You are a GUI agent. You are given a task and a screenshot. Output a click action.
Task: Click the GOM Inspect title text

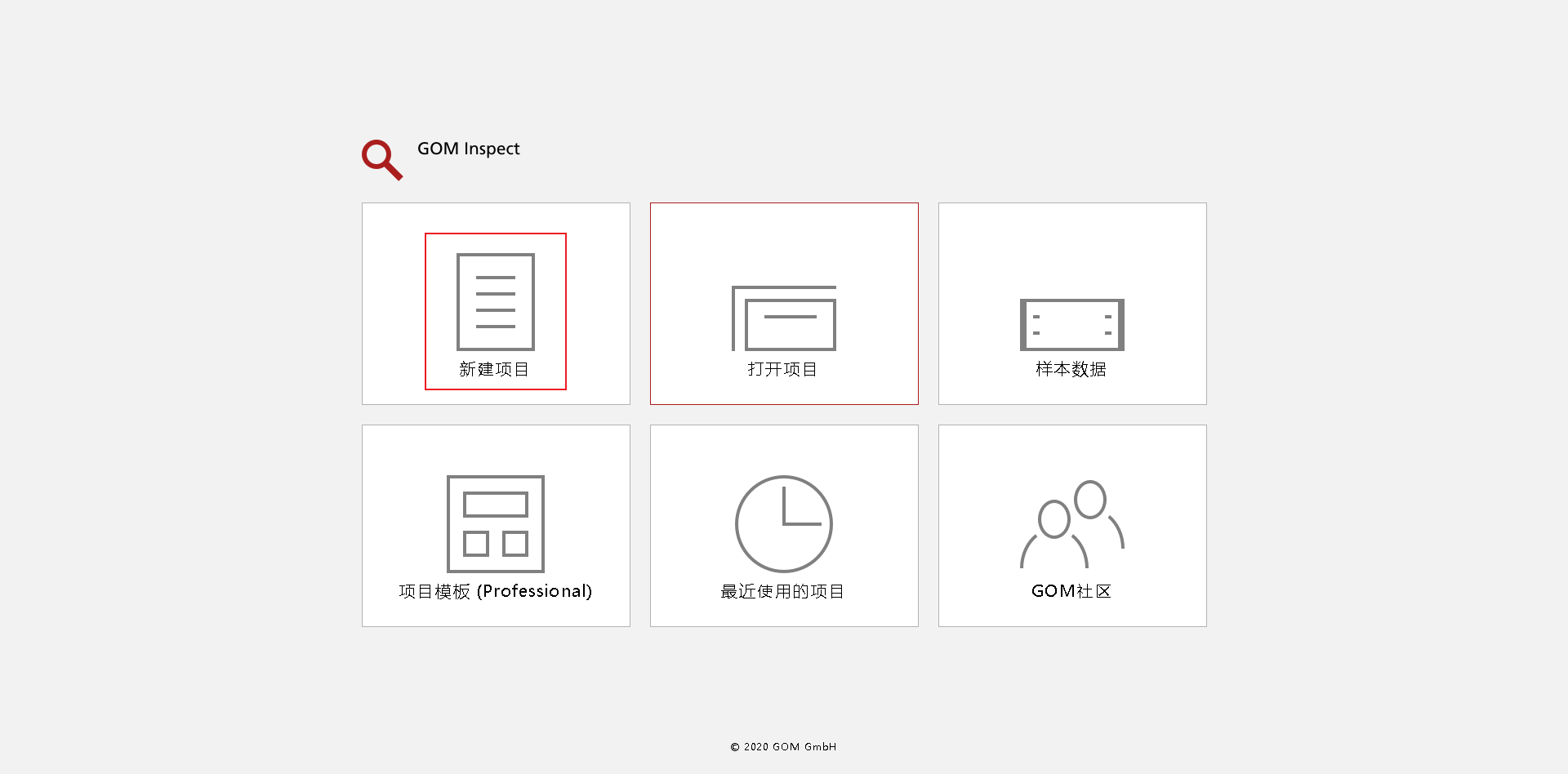pos(468,149)
